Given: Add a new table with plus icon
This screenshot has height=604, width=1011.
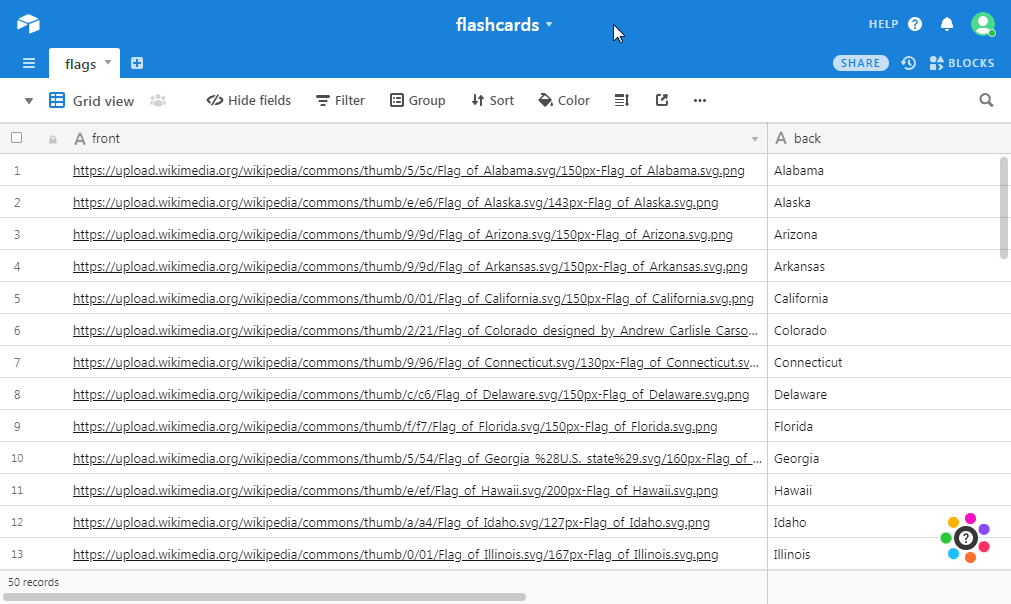Looking at the screenshot, I should tap(137, 63).
